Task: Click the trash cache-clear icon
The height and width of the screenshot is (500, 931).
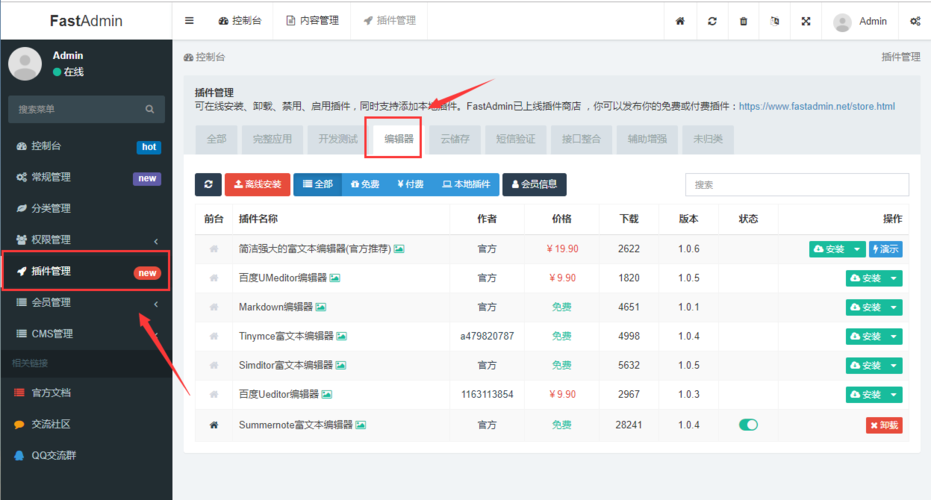Action: point(743,21)
